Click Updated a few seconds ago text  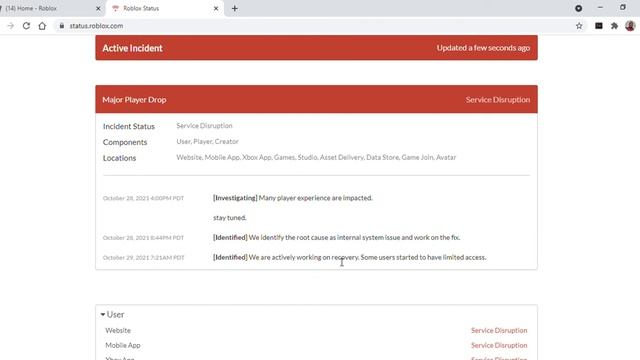[x=483, y=48]
